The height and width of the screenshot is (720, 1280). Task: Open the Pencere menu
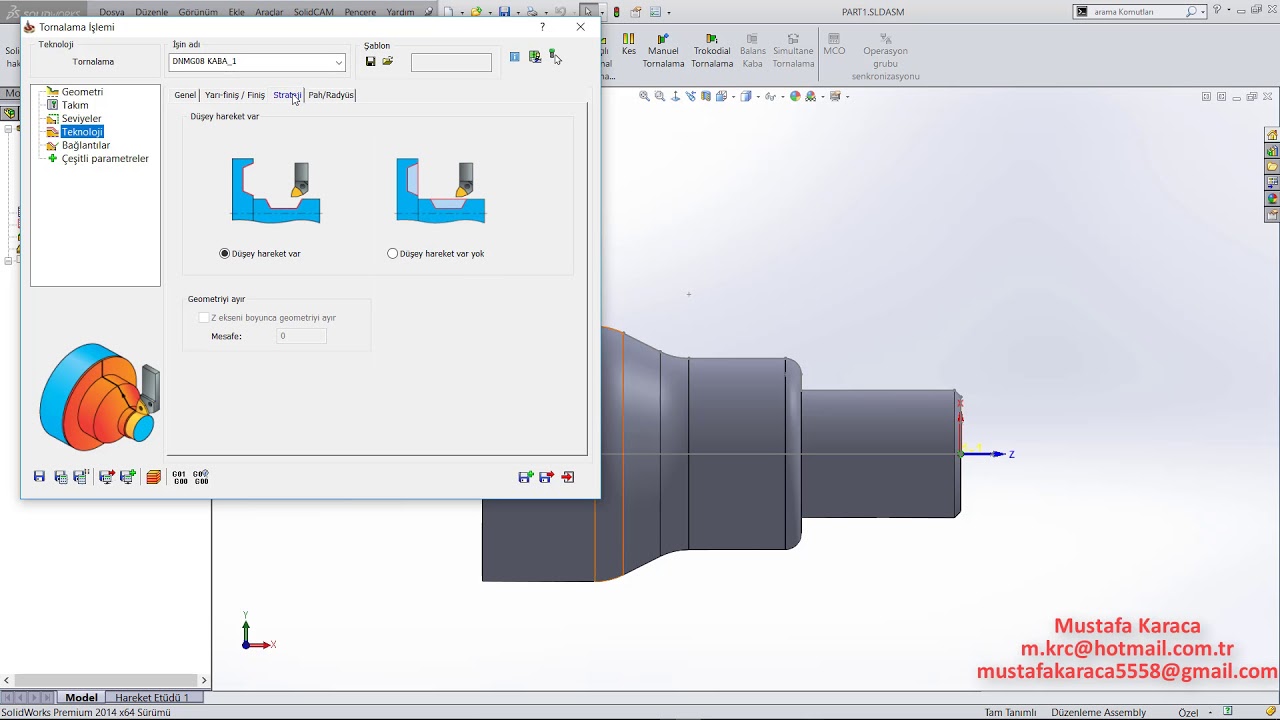tap(360, 12)
